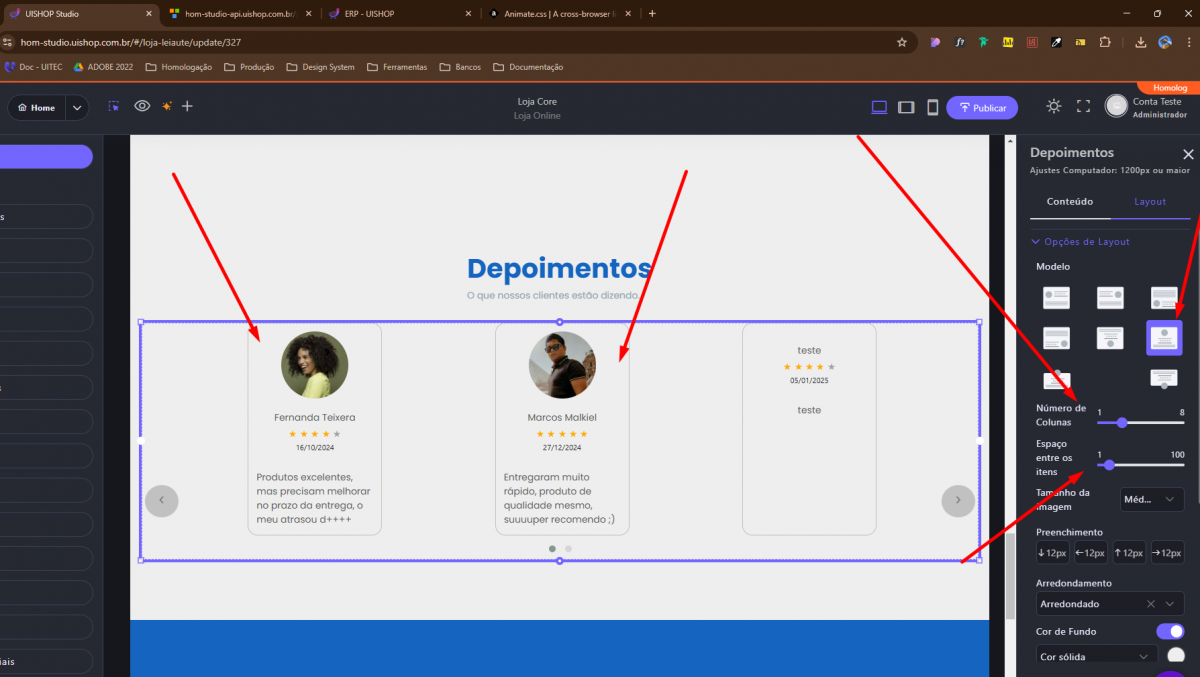Screen dimensions: 1200x677
Task: Open the Tamanho da Imagem dropdown
Action: [x=1152, y=499]
